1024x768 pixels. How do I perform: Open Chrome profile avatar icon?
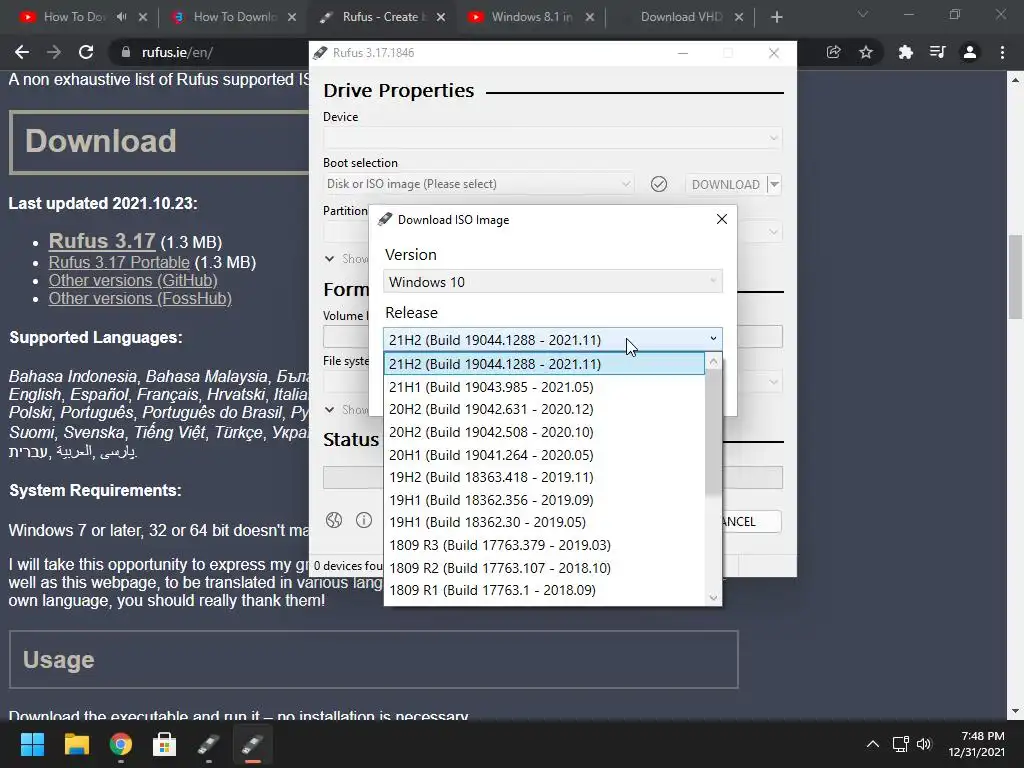970,52
